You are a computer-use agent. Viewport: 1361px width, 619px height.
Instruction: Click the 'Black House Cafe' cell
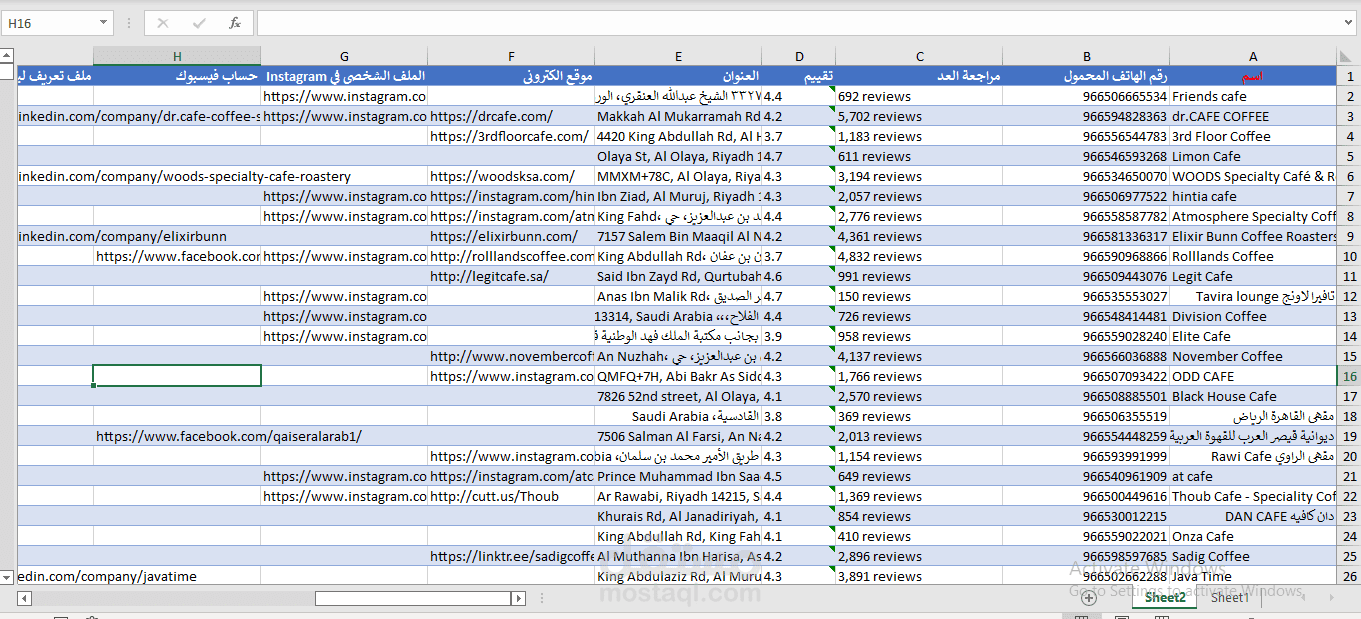(x=1253, y=396)
